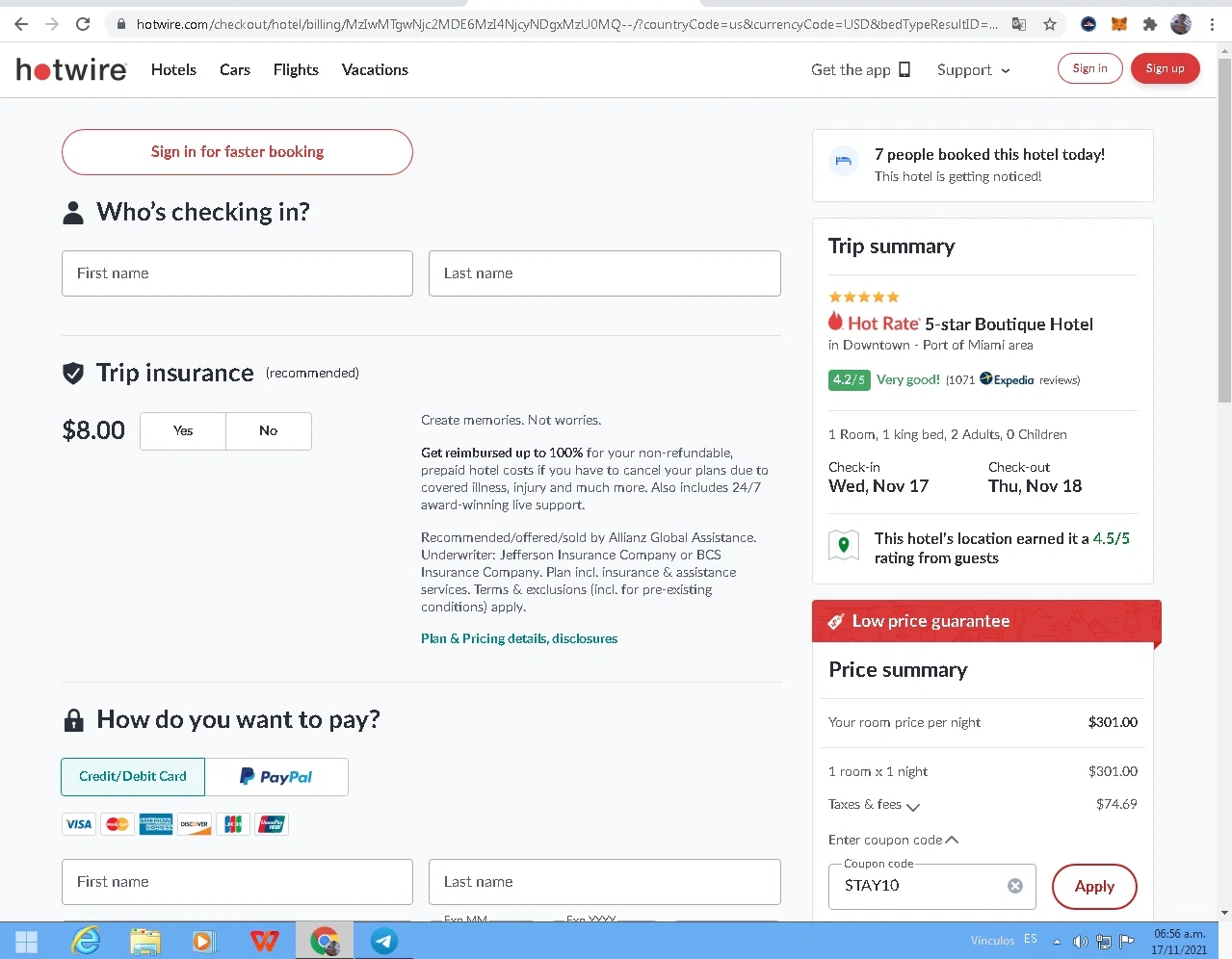Choose No for trip insurance
This screenshot has width=1232, height=959.
(x=269, y=430)
